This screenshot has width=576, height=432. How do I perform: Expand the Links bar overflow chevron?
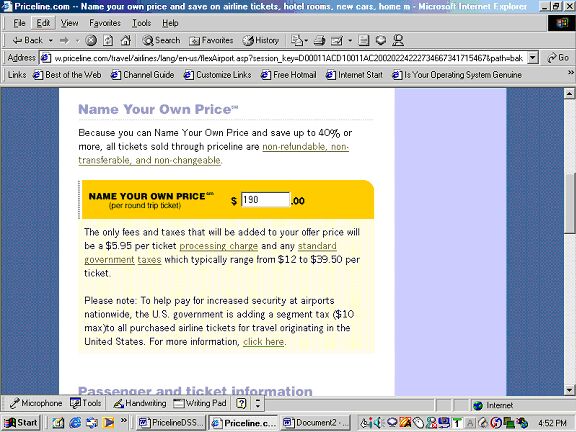coord(570,72)
